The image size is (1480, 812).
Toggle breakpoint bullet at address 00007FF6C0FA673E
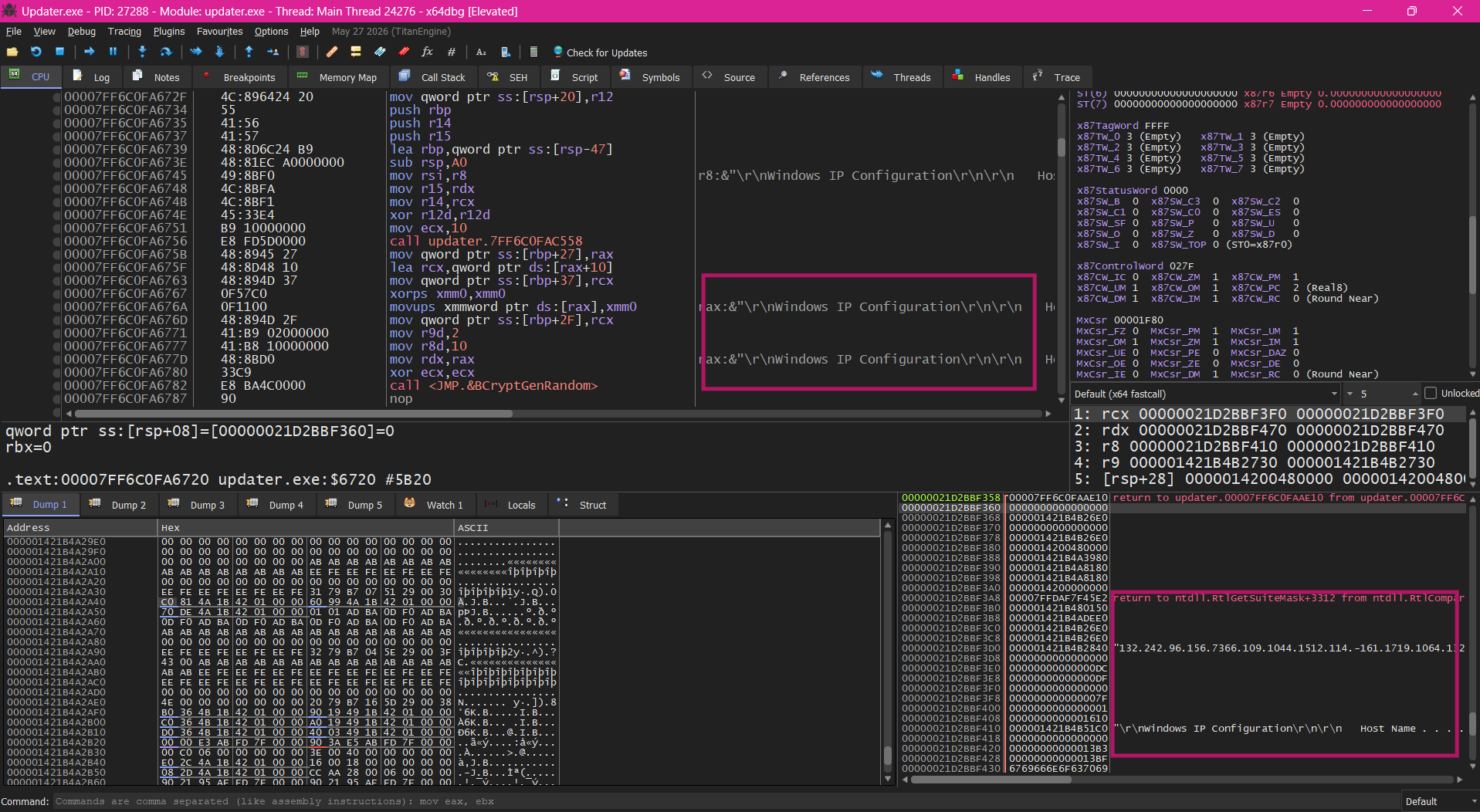(x=56, y=162)
